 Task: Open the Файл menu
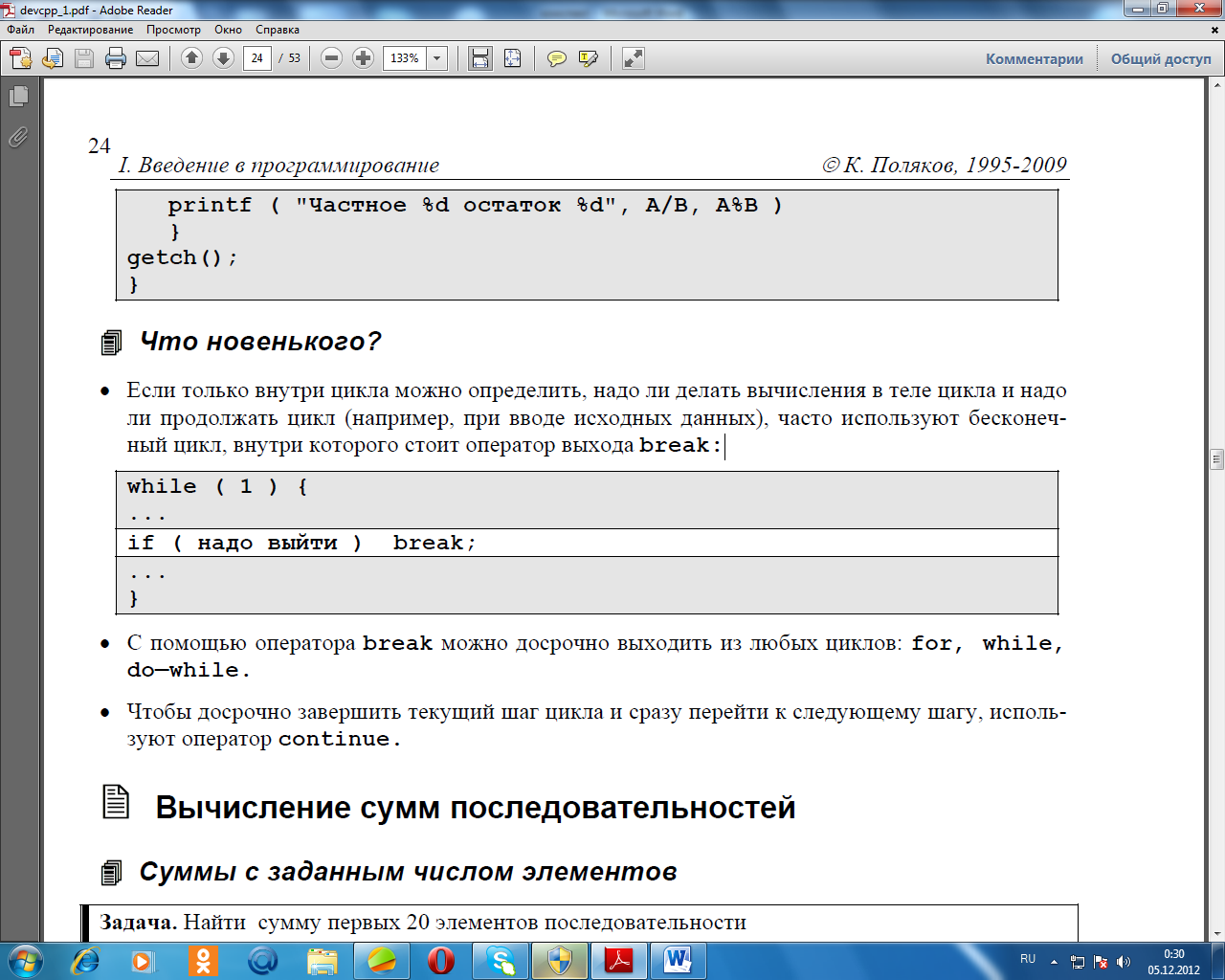click(x=20, y=30)
